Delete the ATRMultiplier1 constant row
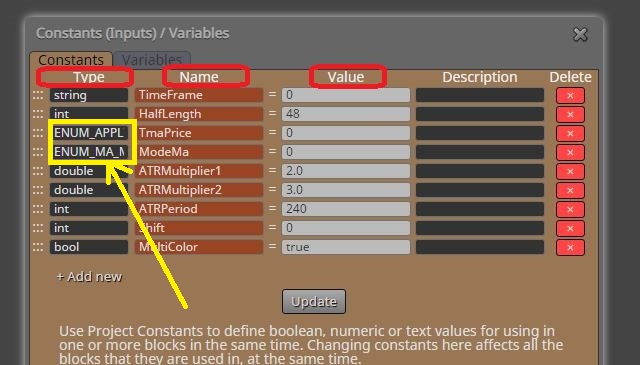Image resolution: width=640 pixels, height=365 pixels. click(x=570, y=171)
